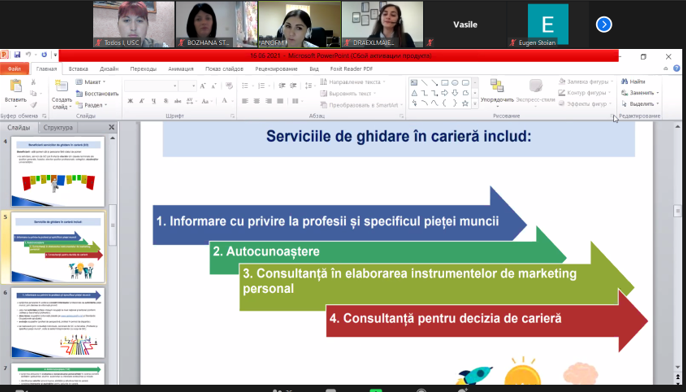Image resolution: width=686 pixels, height=392 pixels.
Task: Select the oval shape in shapes gallery
Action: (455, 83)
